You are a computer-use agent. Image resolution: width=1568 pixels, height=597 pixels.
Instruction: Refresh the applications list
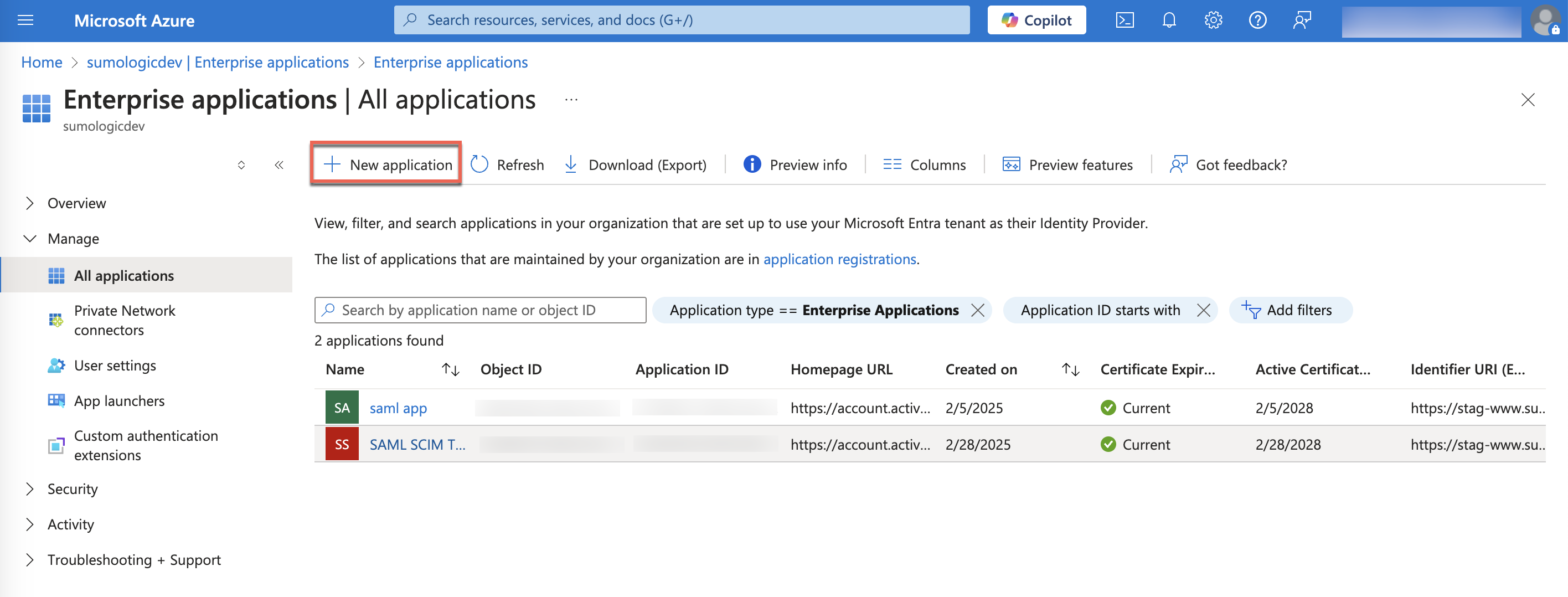pyautogui.click(x=507, y=164)
